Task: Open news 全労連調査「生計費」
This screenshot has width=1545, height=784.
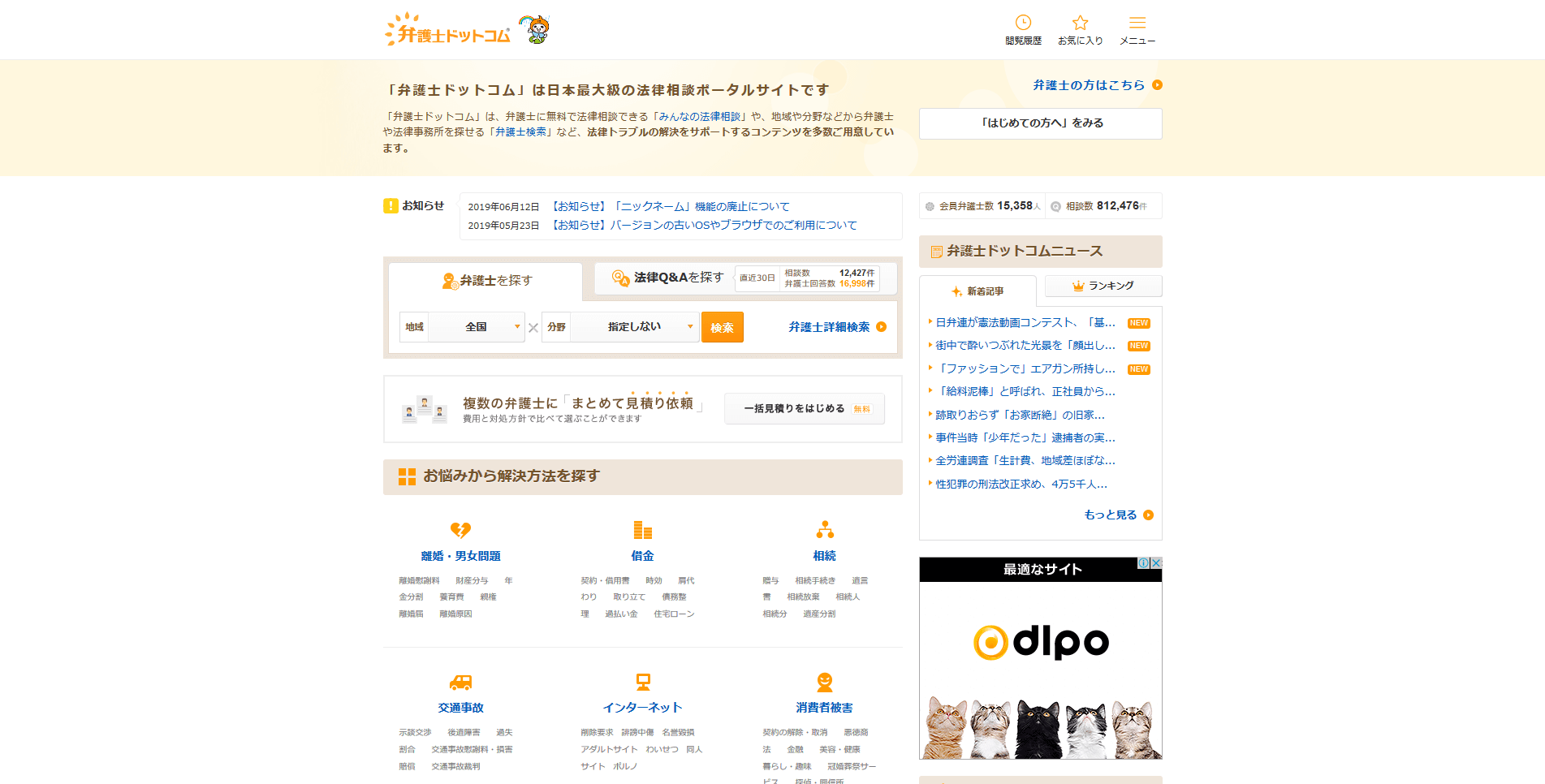Action: 1025,461
